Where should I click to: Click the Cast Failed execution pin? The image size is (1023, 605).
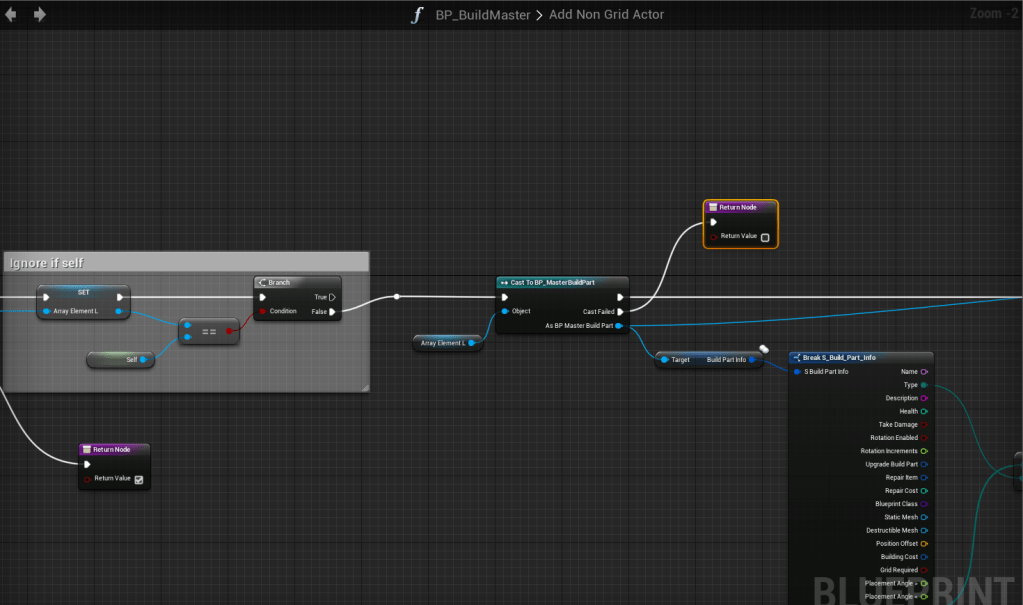(x=620, y=311)
